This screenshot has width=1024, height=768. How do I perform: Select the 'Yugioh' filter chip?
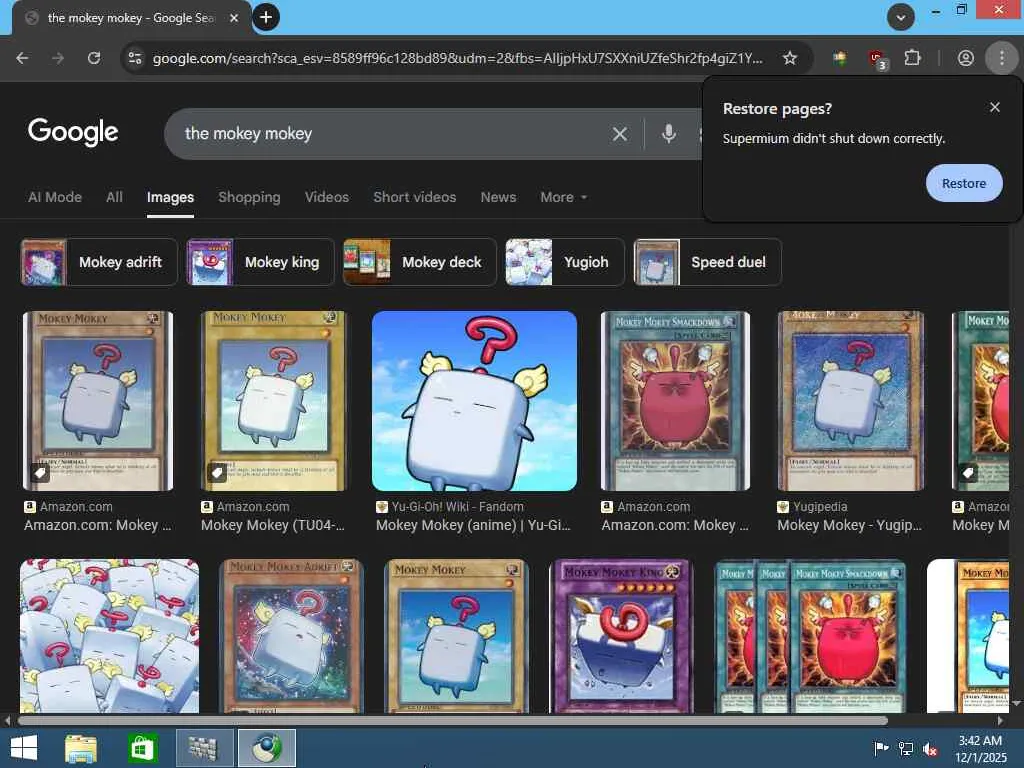(564, 262)
